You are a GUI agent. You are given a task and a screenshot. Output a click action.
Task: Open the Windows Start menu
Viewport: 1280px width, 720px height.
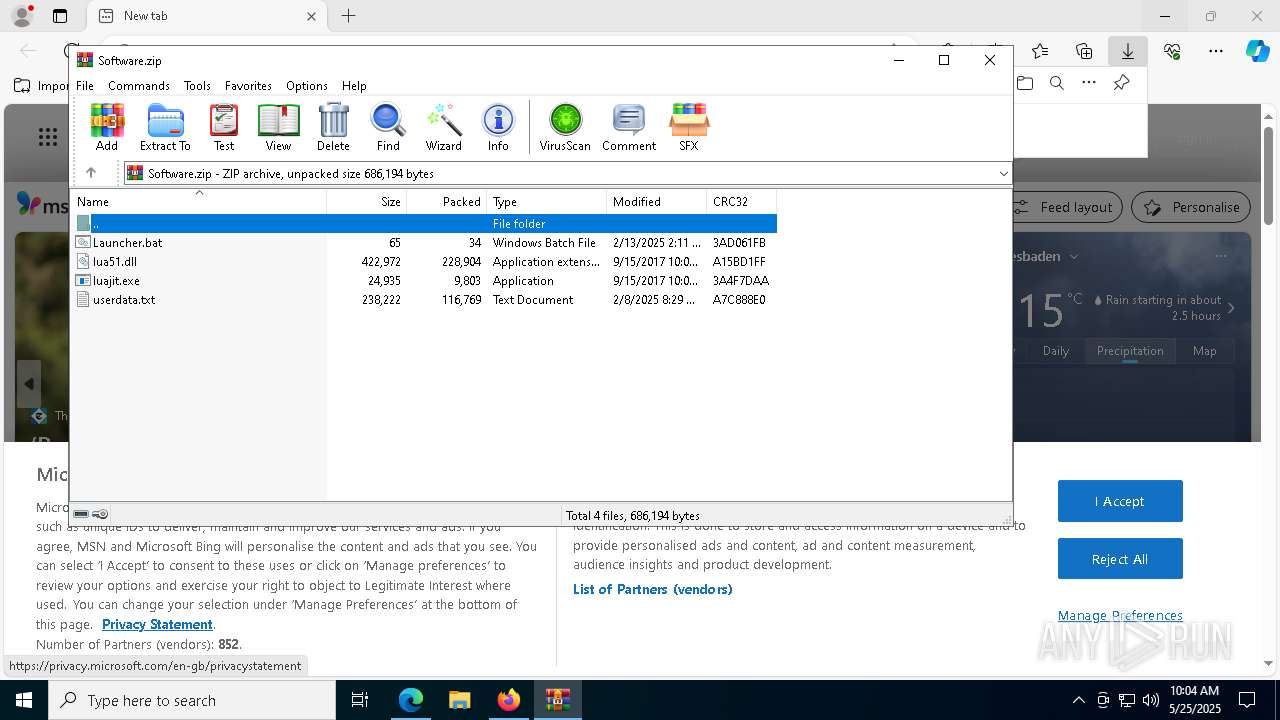tap(23, 700)
